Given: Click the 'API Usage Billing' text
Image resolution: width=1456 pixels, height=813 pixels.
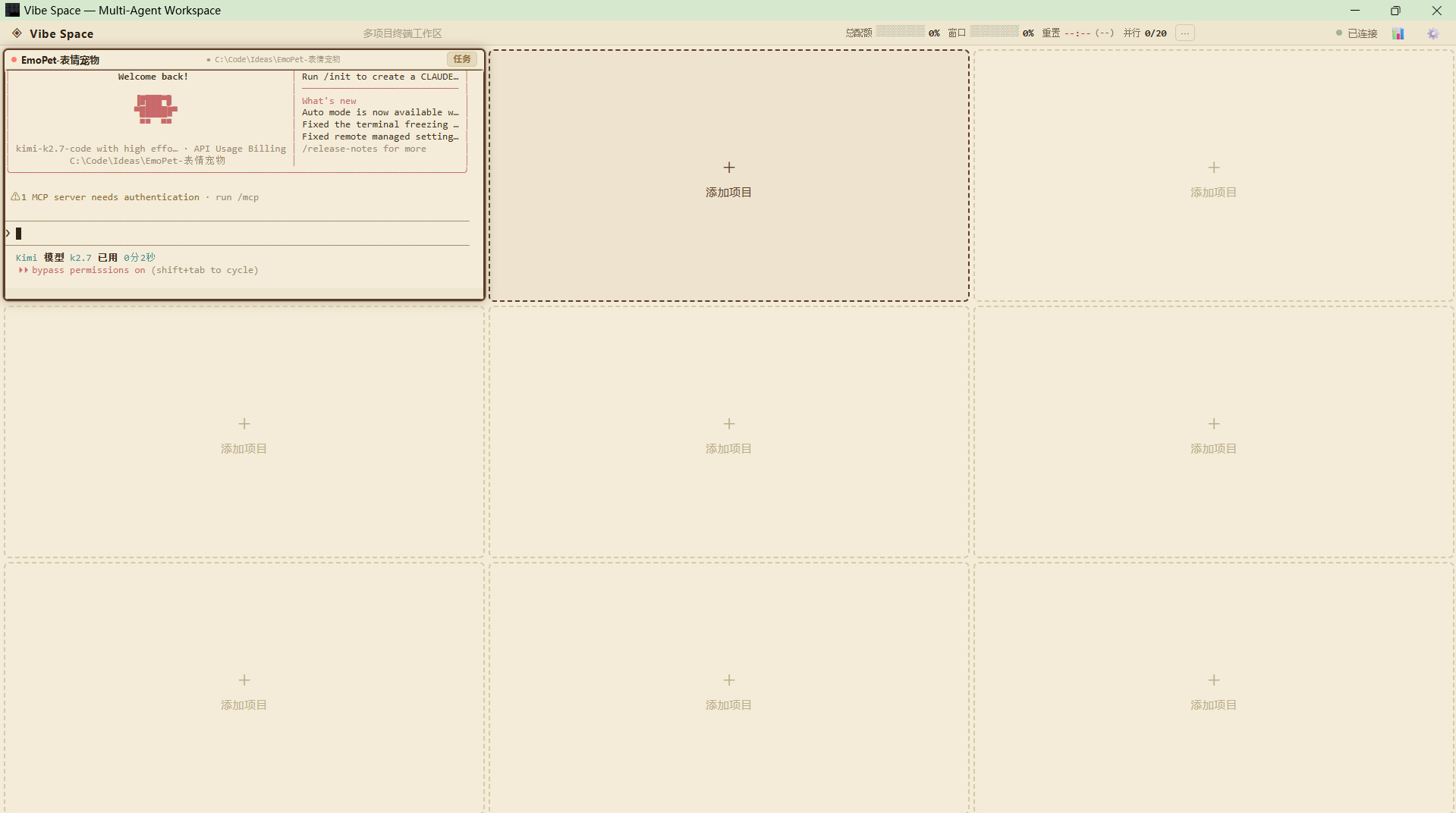Looking at the screenshot, I should coord(240,149).
